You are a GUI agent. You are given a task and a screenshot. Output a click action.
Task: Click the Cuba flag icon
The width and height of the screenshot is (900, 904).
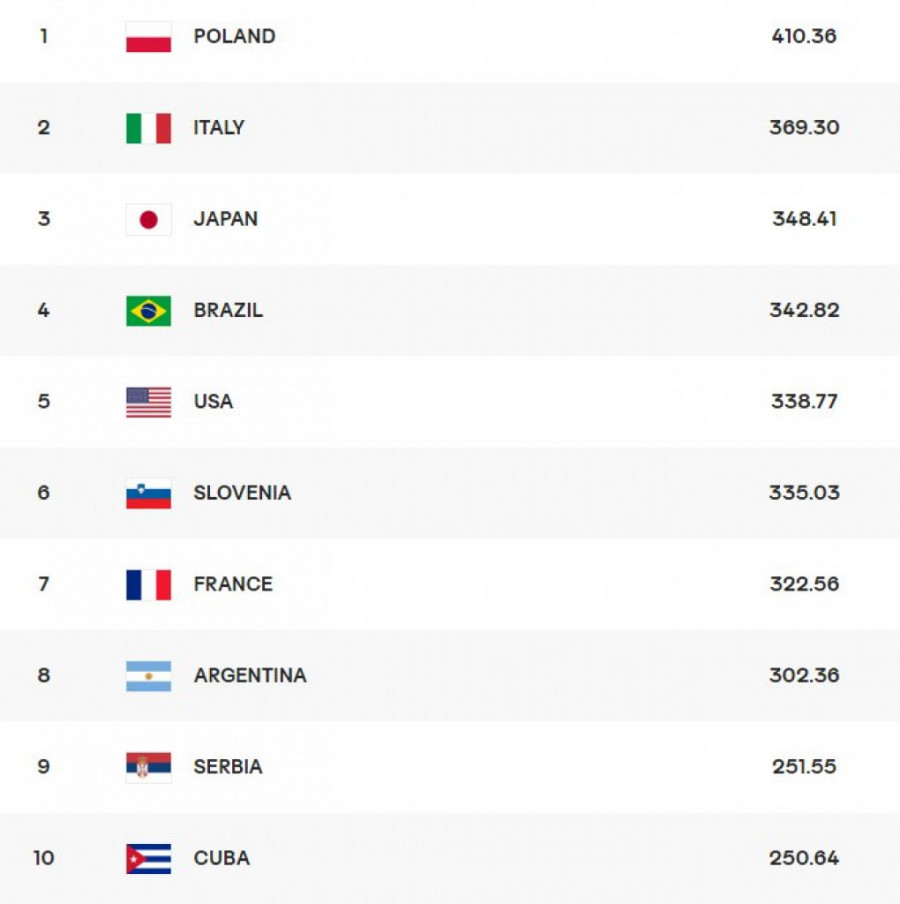click(x=148, y=858)
